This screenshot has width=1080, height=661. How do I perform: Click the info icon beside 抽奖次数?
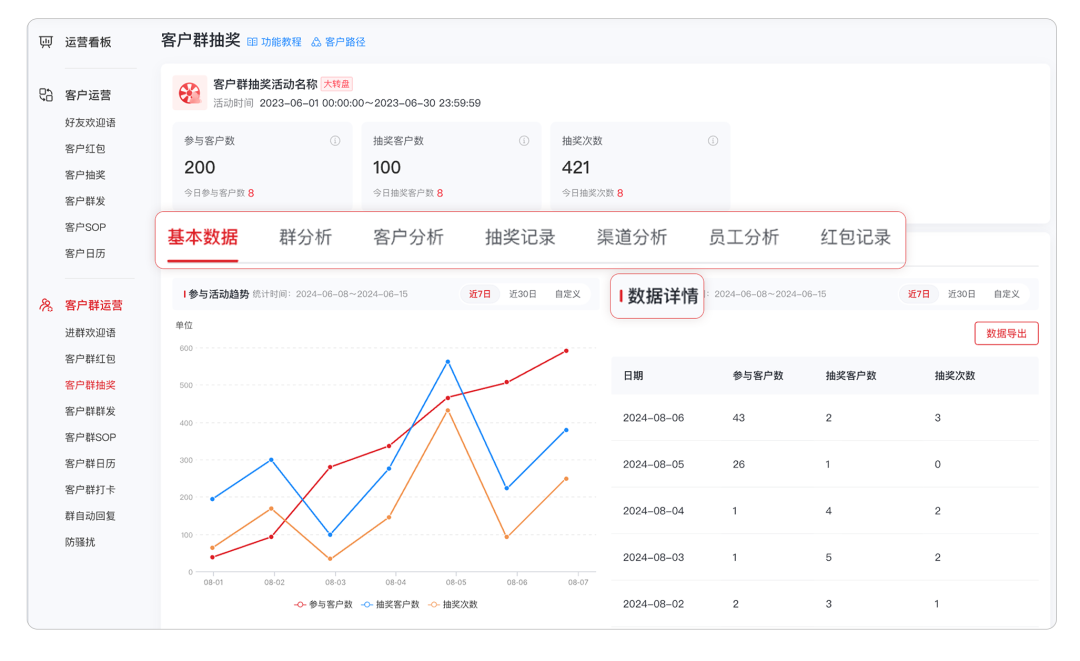click(713, 141)
